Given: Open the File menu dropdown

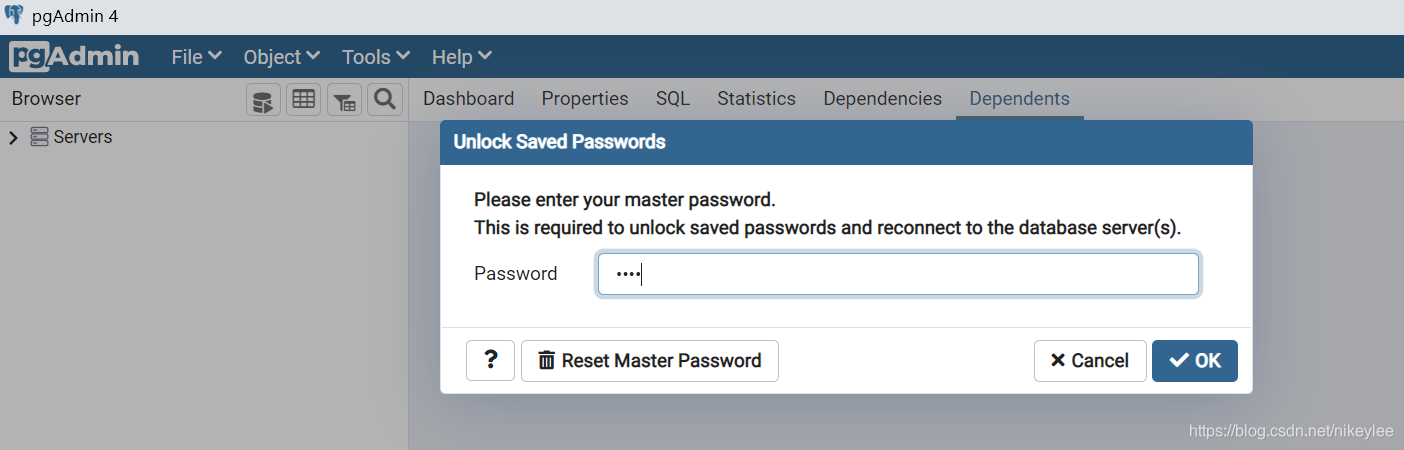Looking at the screenshot, I should [x=196, y=57].
